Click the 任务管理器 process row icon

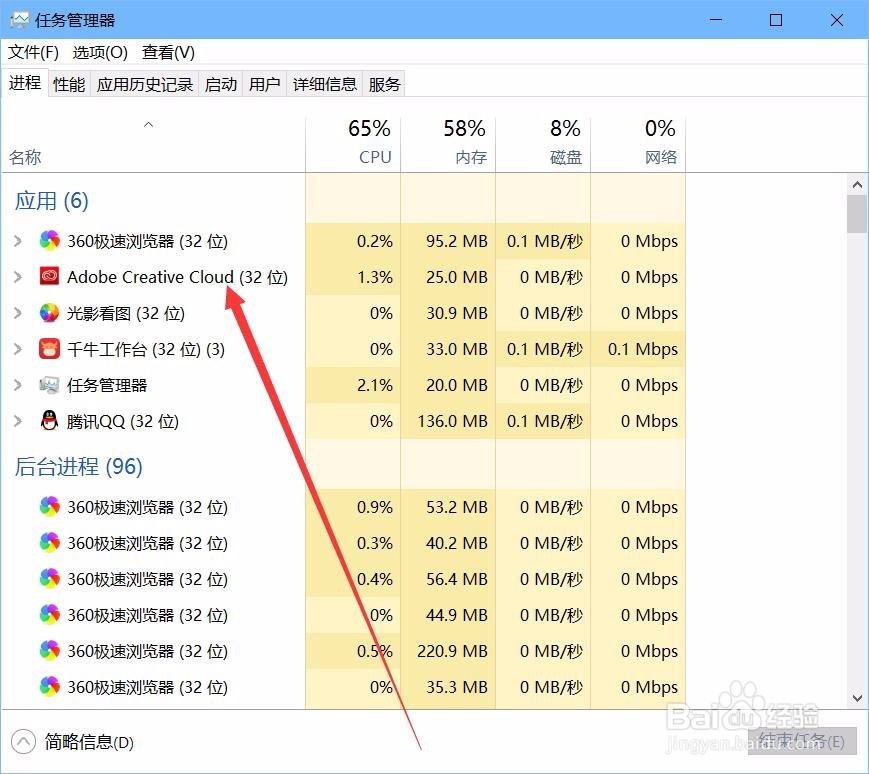tap(49, 385)
